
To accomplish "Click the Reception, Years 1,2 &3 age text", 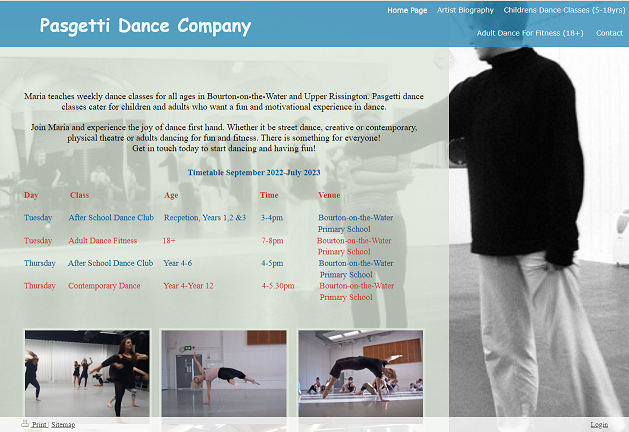I will [205, 217].
